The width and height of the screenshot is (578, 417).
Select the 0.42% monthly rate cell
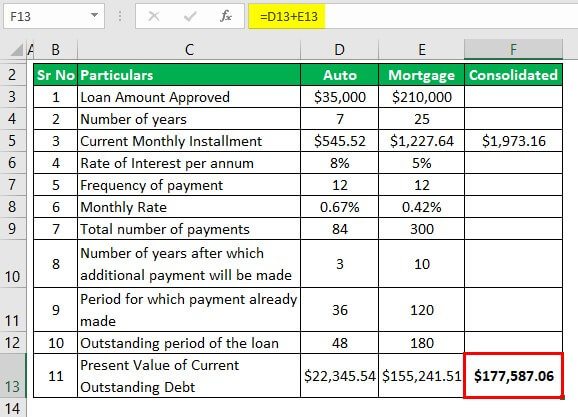421,207
